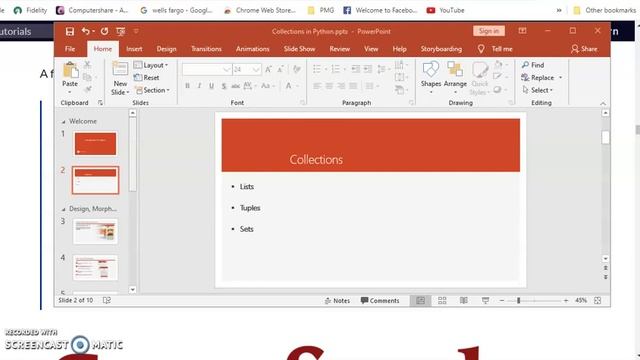Open the Arrange options
Screen dimensions: 640x360
455,76
